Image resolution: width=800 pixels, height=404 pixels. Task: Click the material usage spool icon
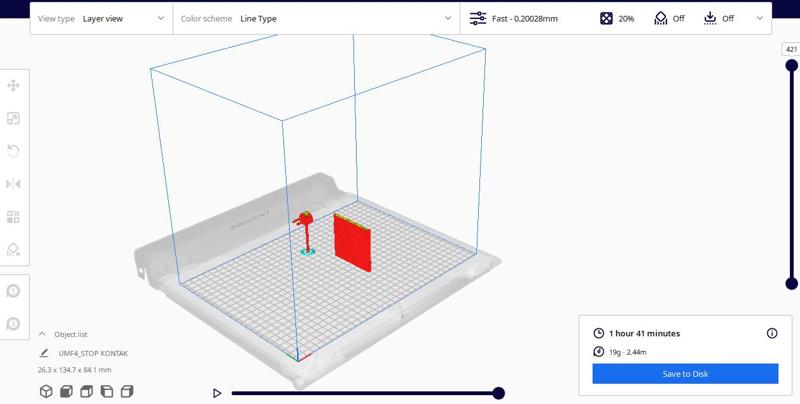click(598, 352)
